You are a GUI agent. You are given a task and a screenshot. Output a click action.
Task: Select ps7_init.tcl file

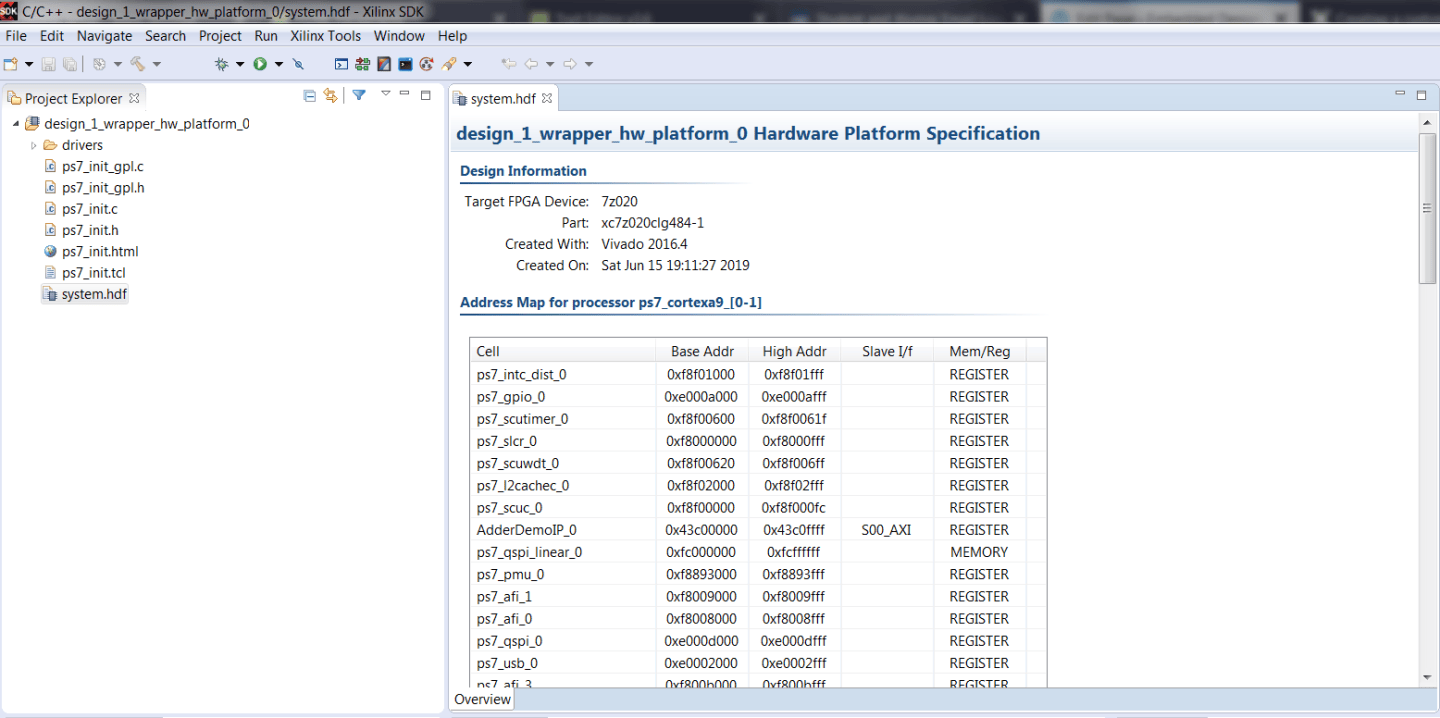click(x=93, y=272)
